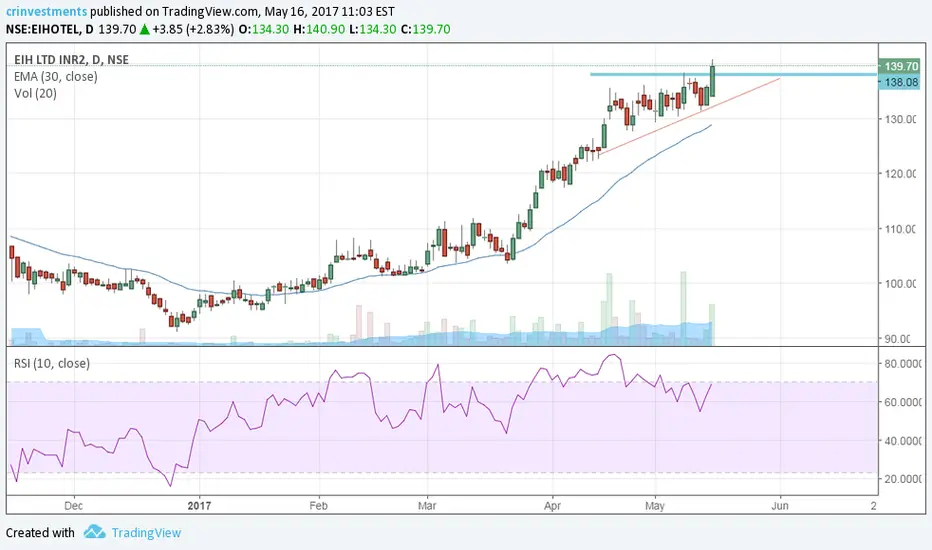Open the crinvestments author link

(x=46, y=11)
